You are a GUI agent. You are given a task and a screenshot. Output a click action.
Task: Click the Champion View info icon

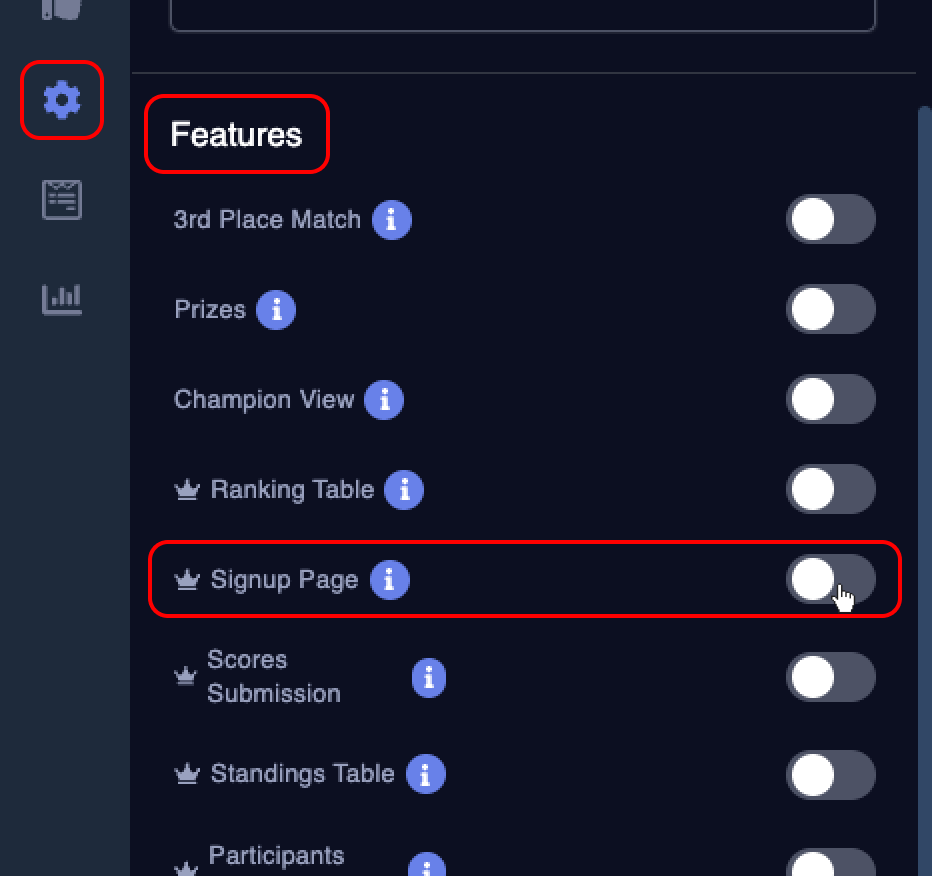point(384,399)
